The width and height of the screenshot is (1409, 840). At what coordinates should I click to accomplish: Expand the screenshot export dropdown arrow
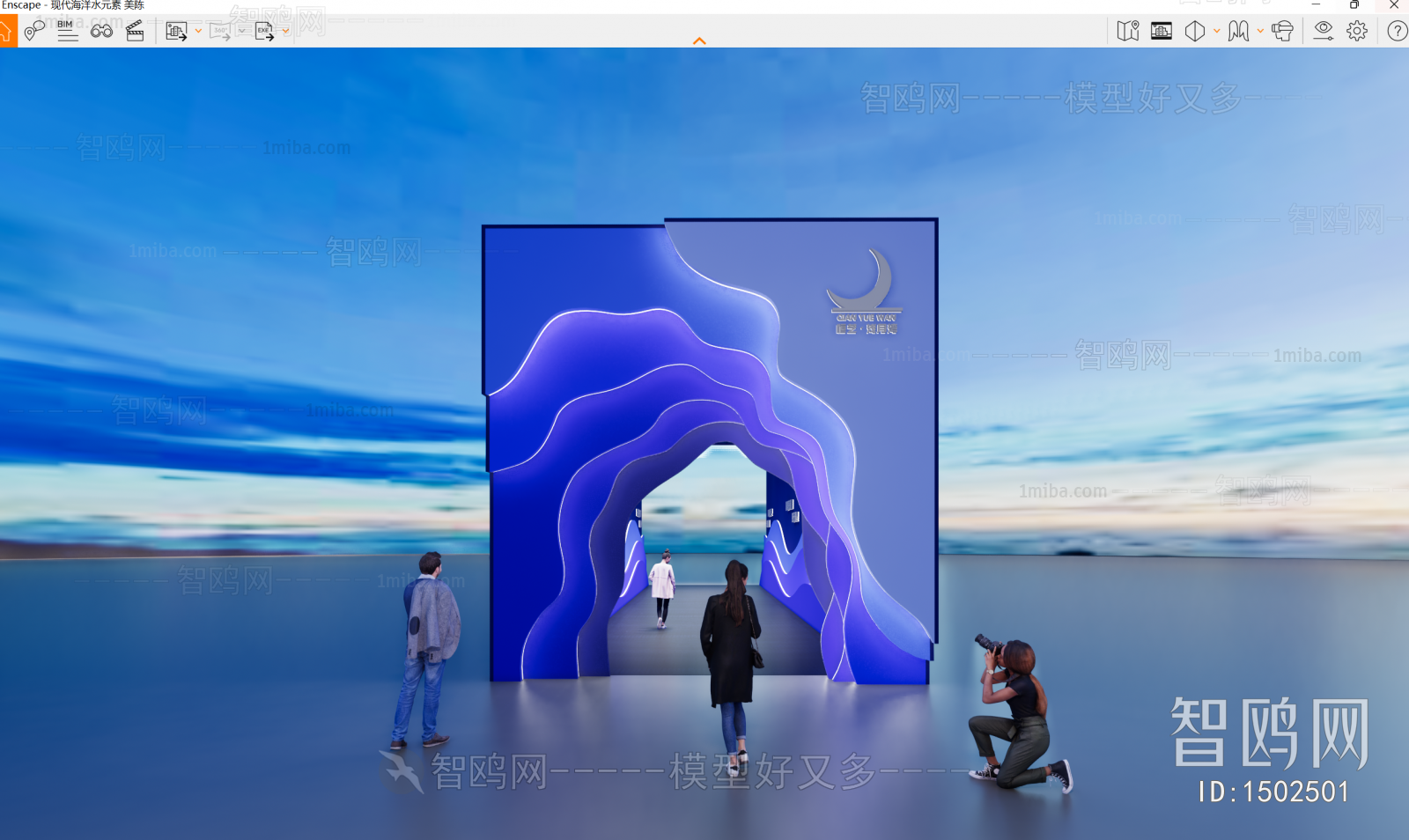(x=198, y=31)
